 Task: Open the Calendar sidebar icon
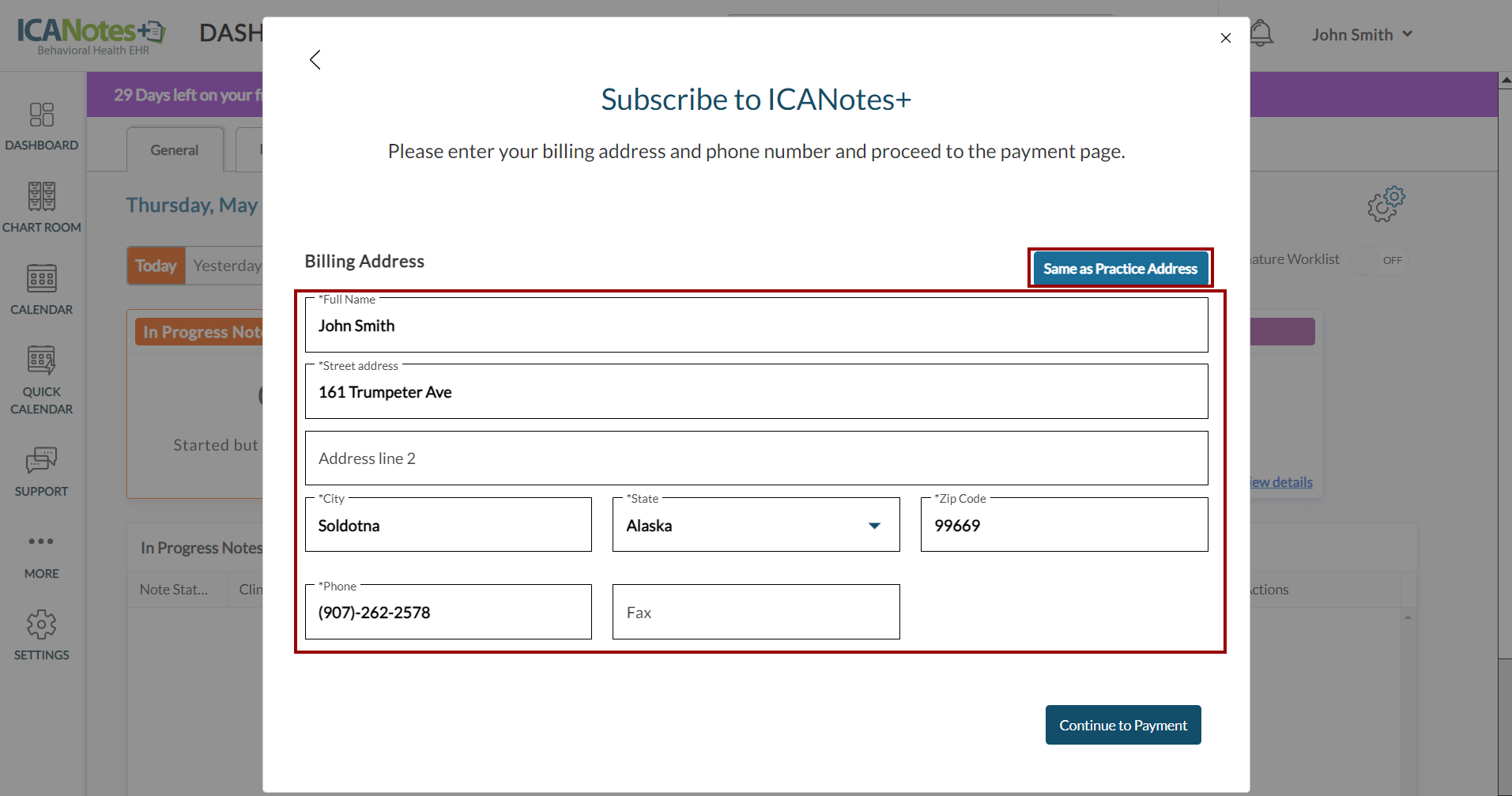[x=42, y=279]
